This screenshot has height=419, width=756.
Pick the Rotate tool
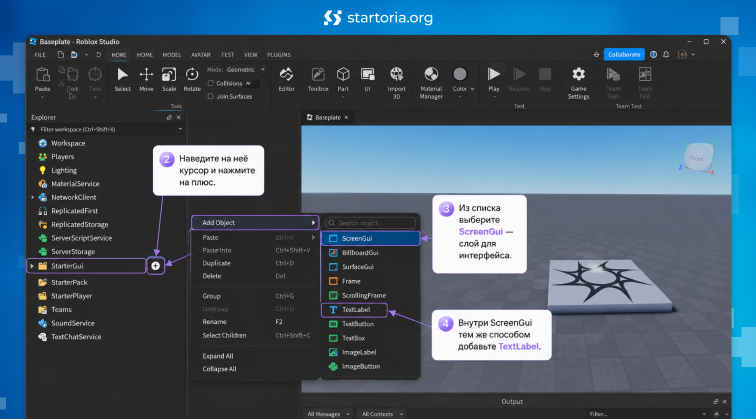coord(192,79)
